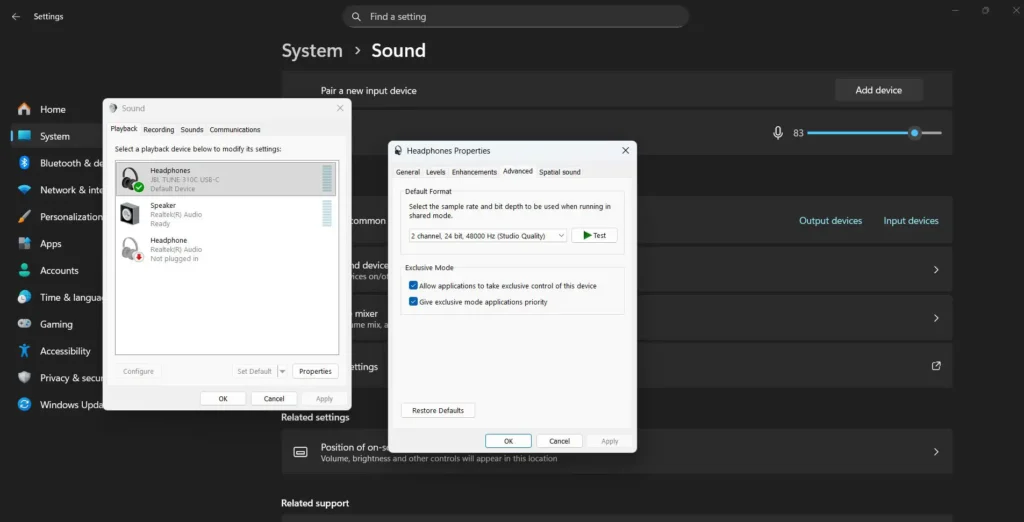Click the Privacy & security shield icon
1024x522 pixels.
[24, 377]
